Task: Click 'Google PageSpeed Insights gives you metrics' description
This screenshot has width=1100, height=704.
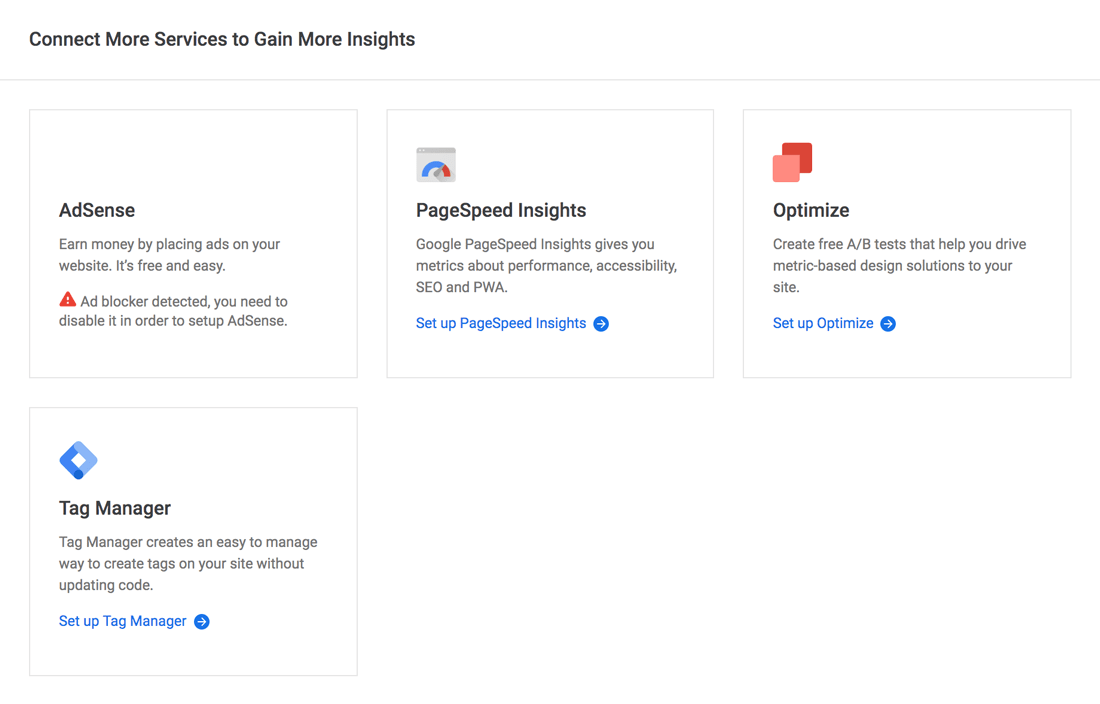Action: (x=546, y=266)
